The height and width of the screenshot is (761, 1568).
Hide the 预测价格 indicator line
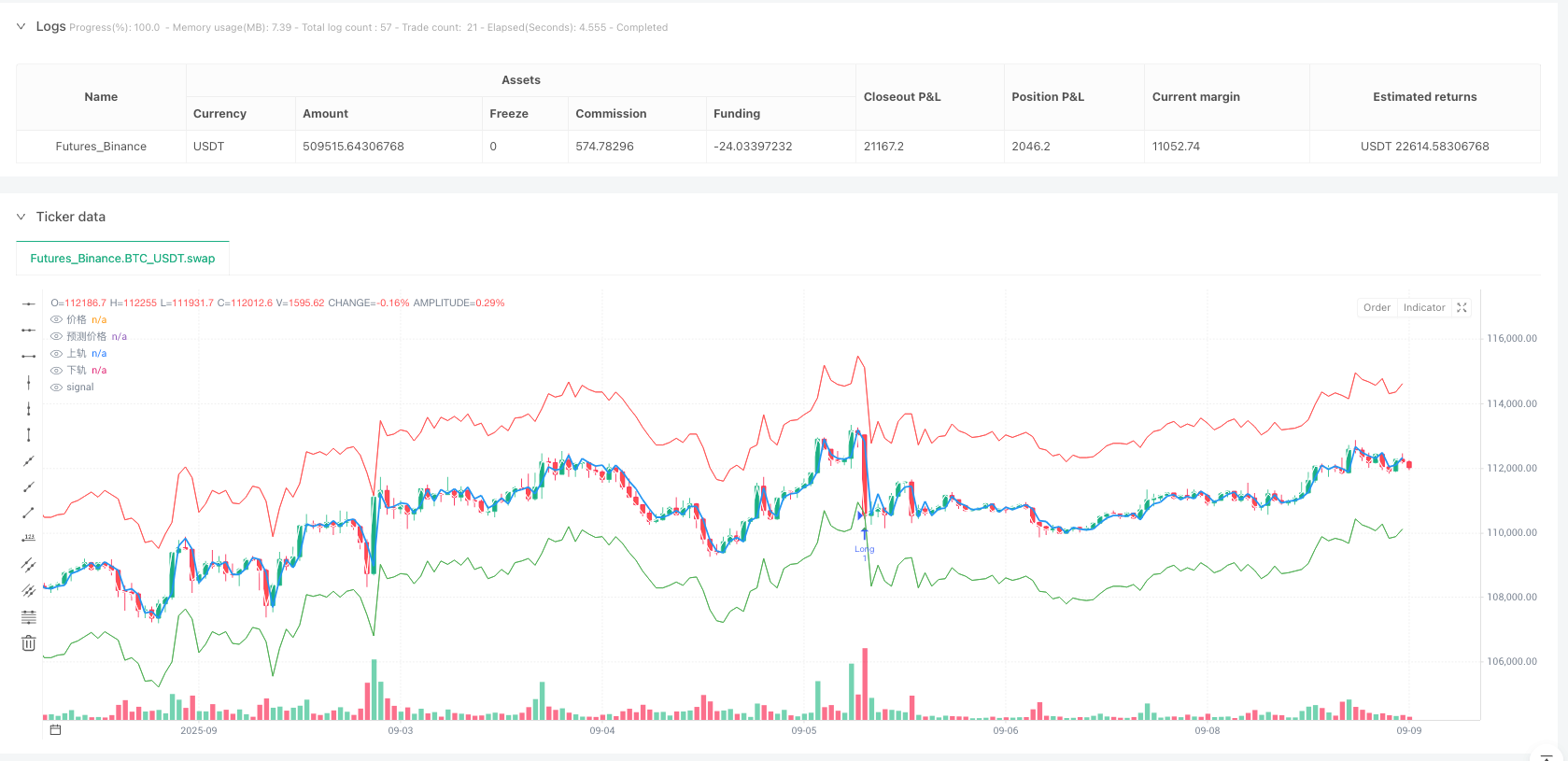(56, 336)
